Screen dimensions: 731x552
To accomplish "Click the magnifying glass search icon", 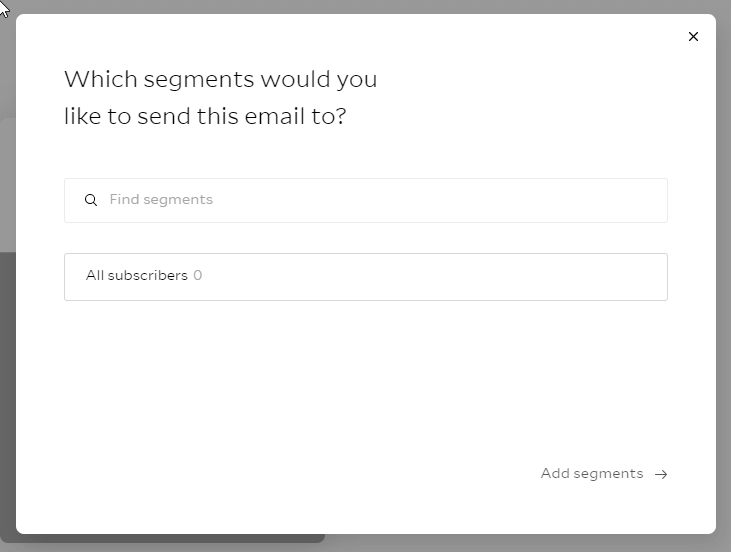I will 91,200.
